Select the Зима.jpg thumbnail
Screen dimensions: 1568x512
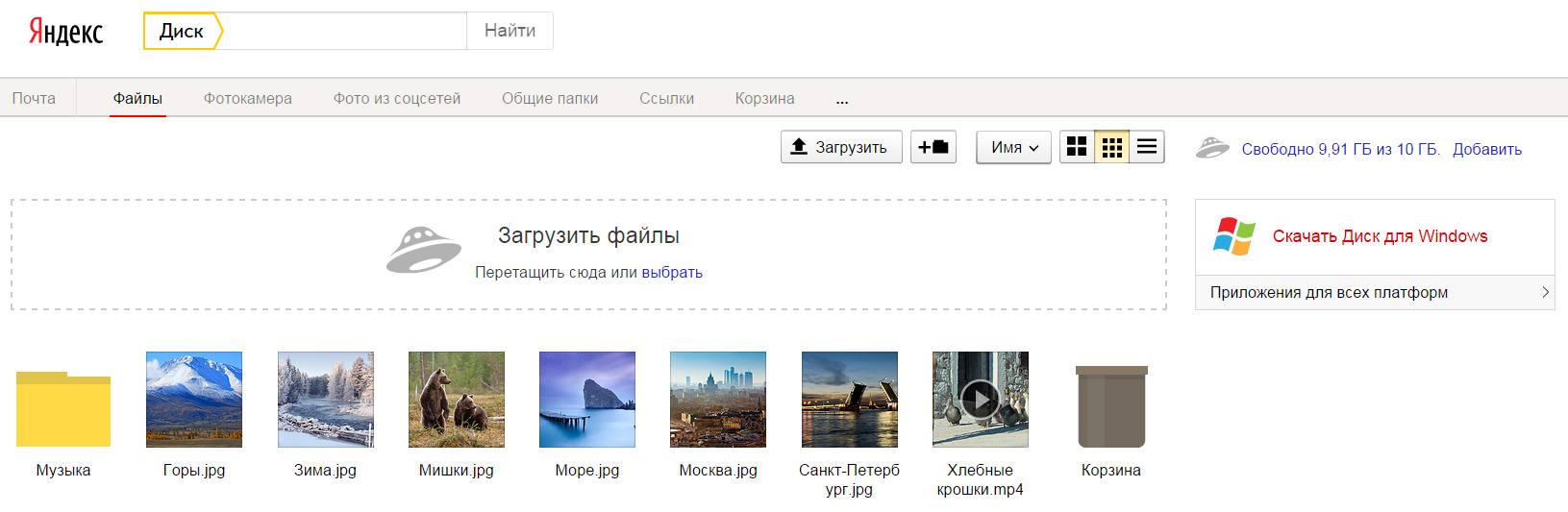326,400
